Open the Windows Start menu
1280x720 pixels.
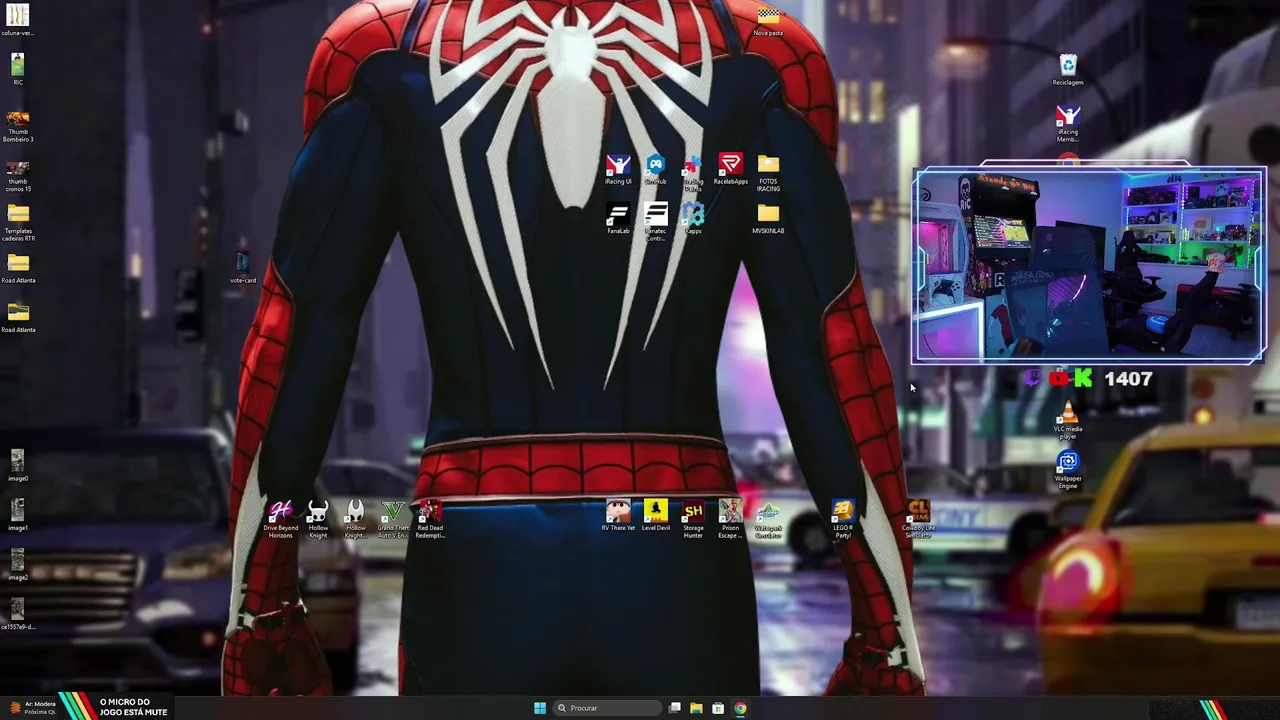pyautogui.click(x=540, y=708)
